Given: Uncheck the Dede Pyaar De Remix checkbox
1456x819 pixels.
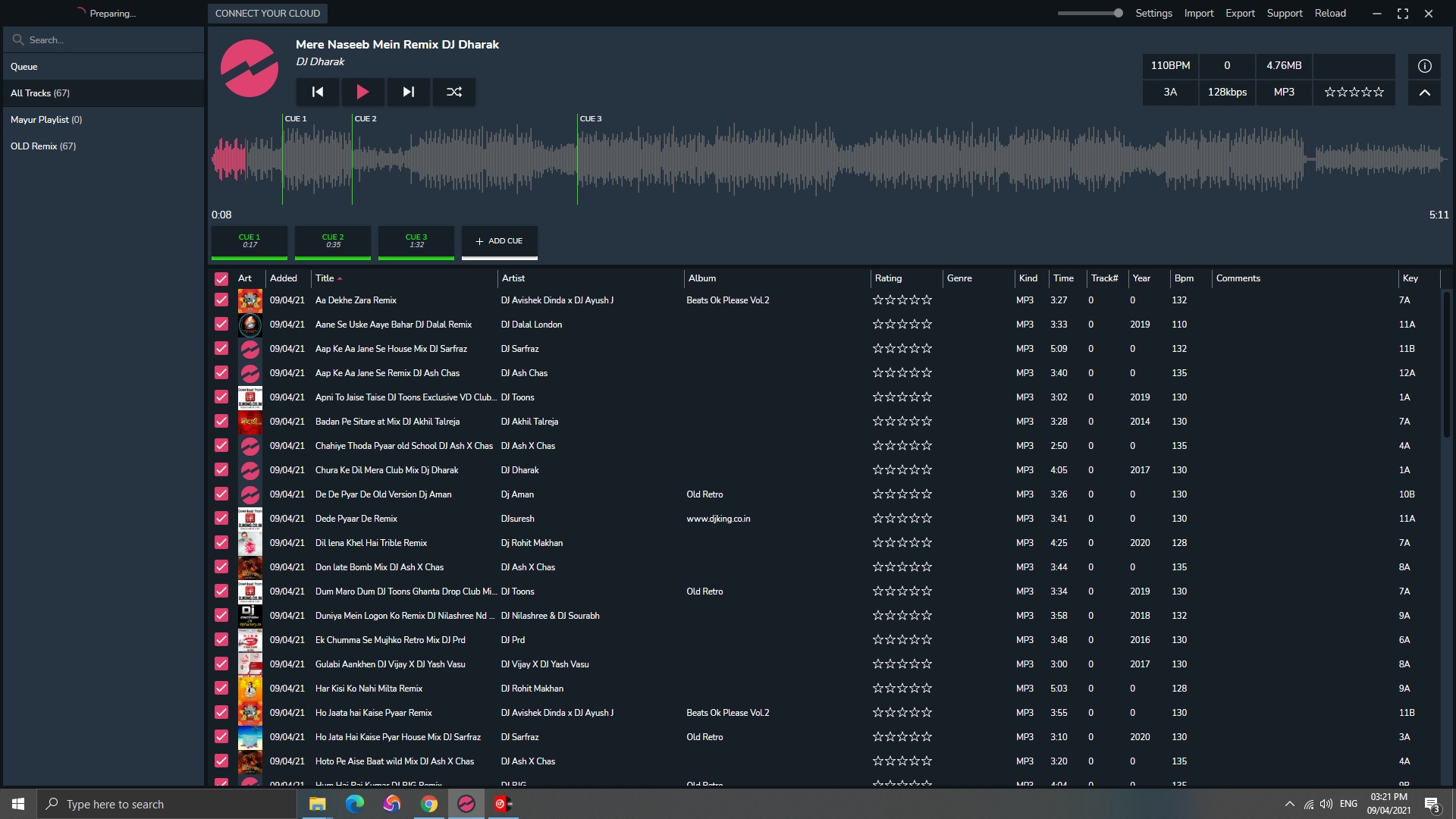Looking at the screenshot, I should pos(221,519).
